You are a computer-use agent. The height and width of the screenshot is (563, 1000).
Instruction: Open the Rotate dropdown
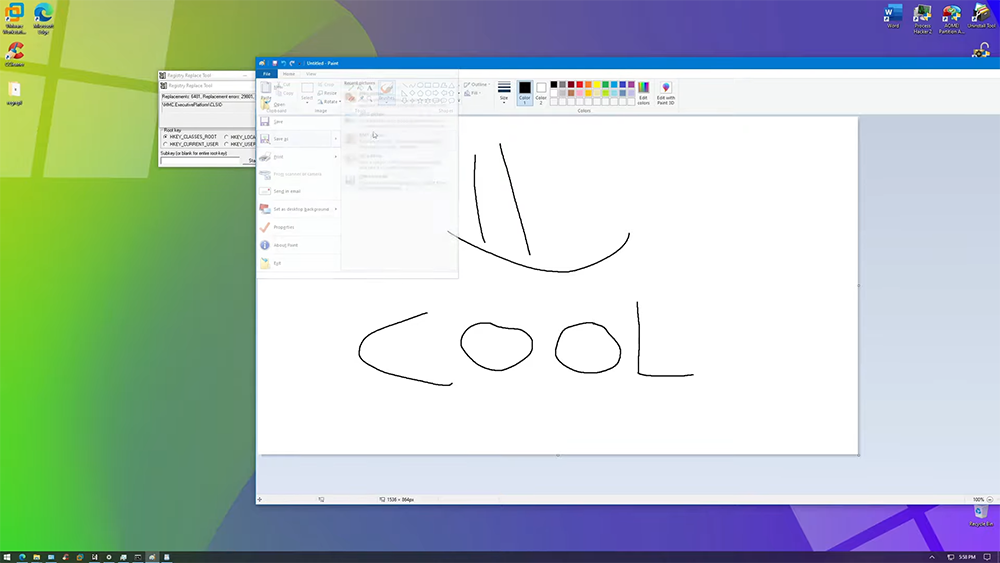pos(329,101)
